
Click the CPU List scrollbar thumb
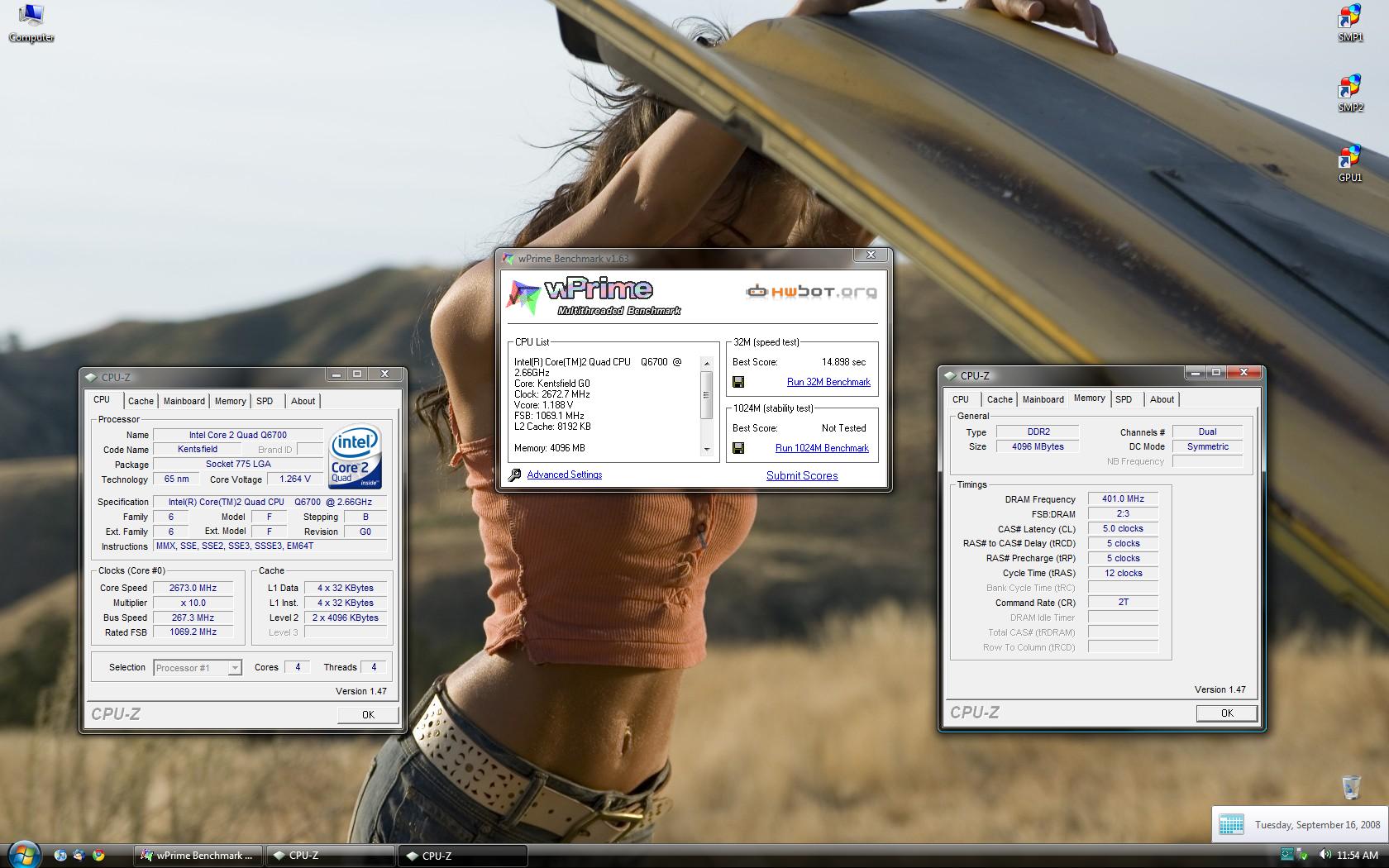[706, 395]
